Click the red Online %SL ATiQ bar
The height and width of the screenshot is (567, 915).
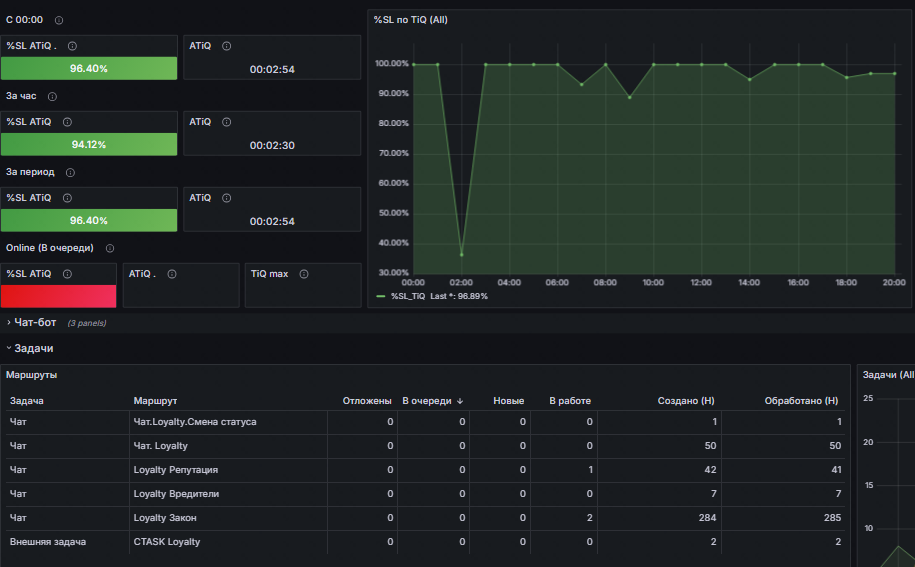[58, 296]
